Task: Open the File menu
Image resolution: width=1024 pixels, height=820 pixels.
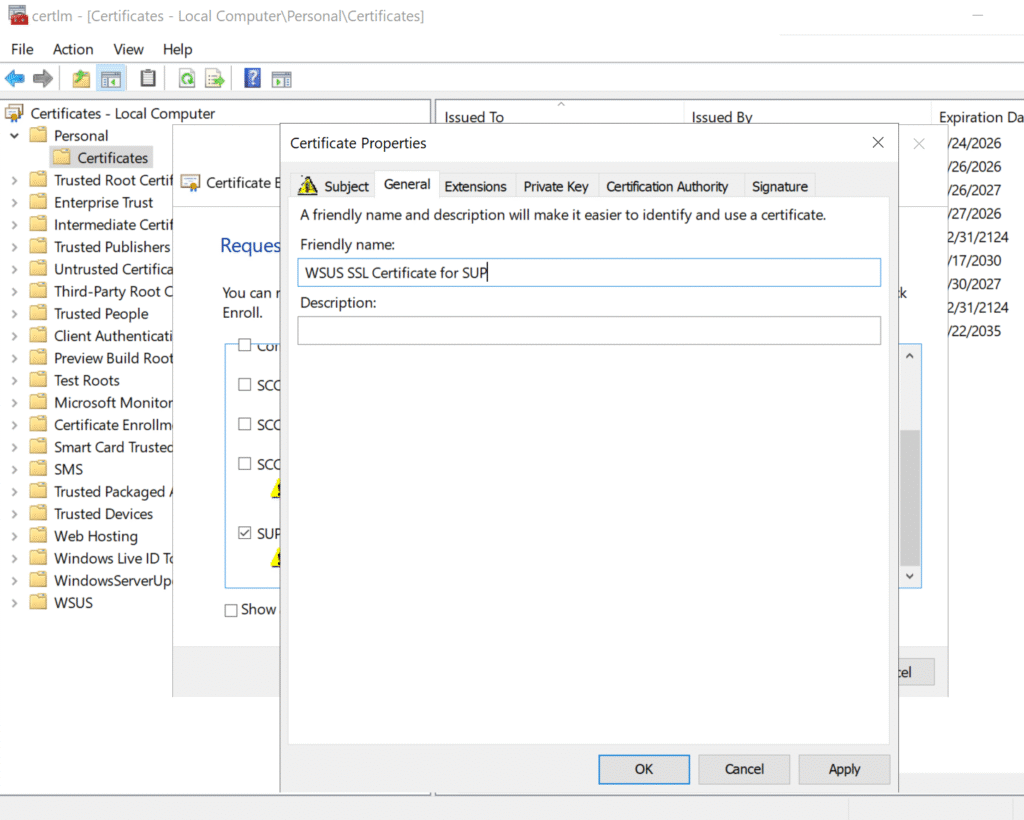Action: coord(22,49)
